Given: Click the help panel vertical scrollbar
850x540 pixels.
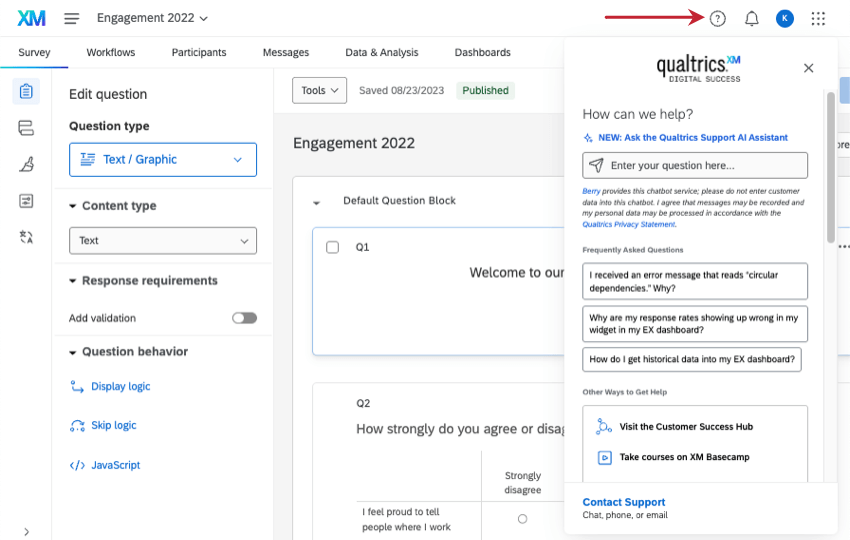Looking at the screenshot, I should tap(830, 167).
